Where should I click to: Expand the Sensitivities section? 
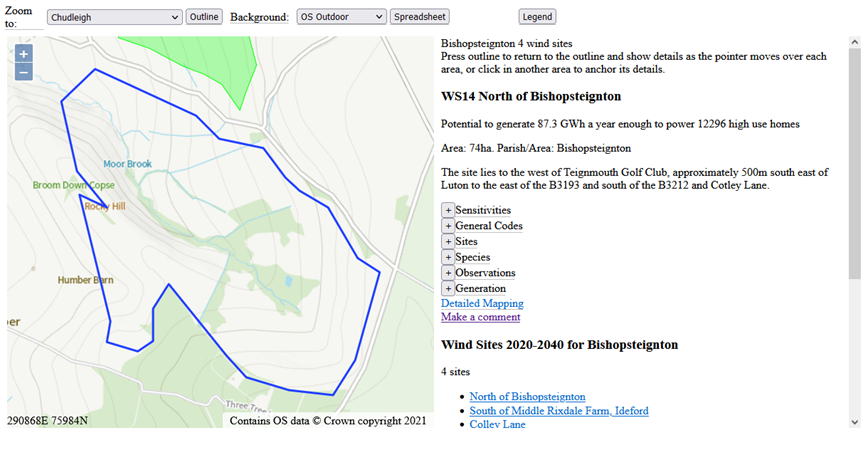click(x=448, y=210)
